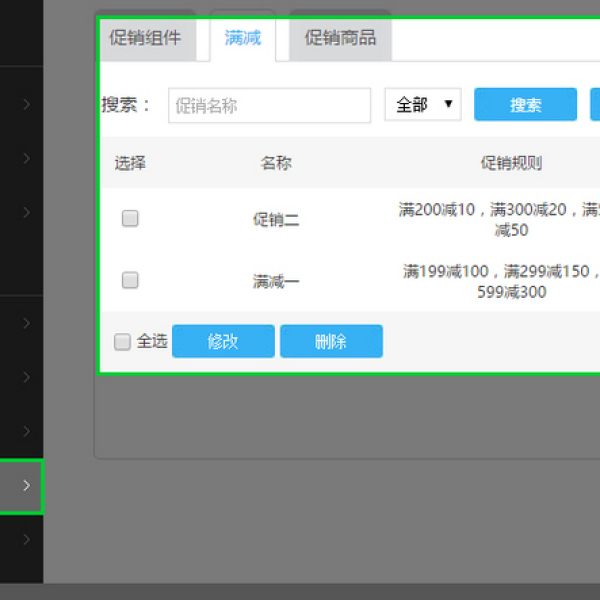Tick the checkbox for 促销二 row
The height and width of the screenshot is (600, 600).
click(x=130, y=219)
